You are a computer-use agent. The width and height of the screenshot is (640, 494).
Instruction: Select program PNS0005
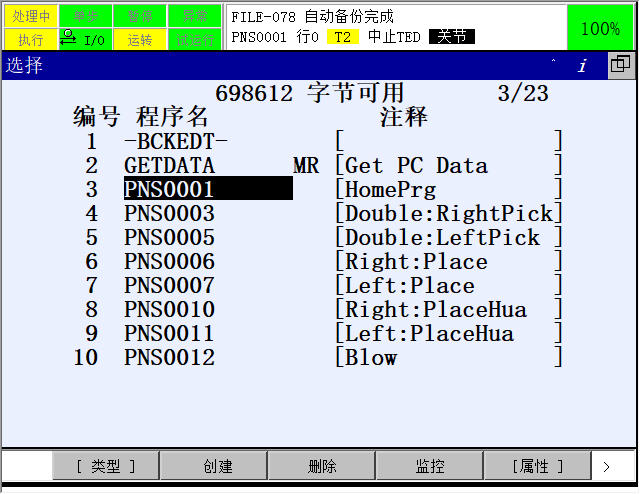tap(169, 238)
